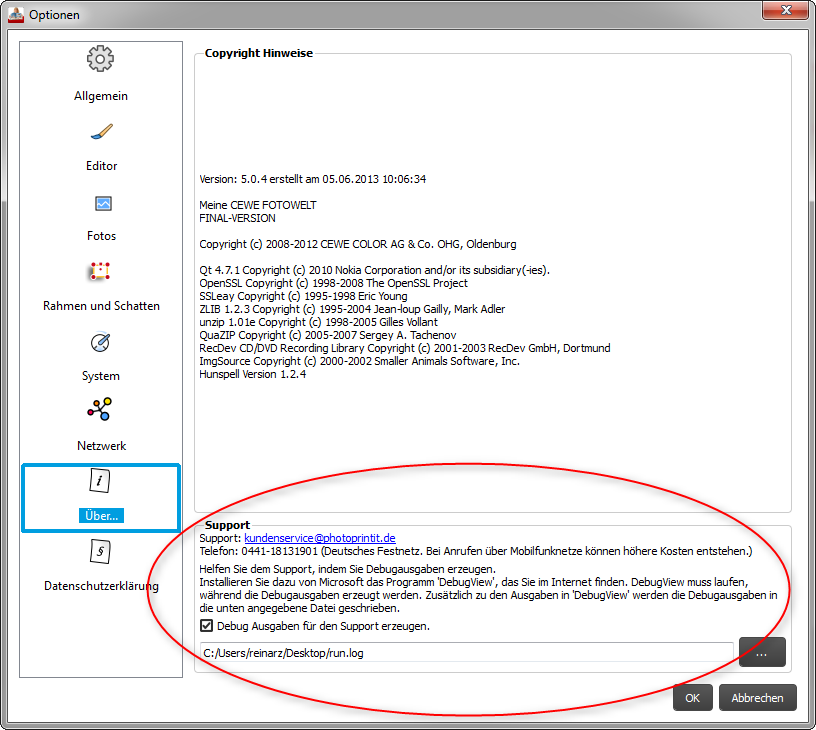Open the System gauge icon
This screenshot has height=730, width=816.
[100, 342]
